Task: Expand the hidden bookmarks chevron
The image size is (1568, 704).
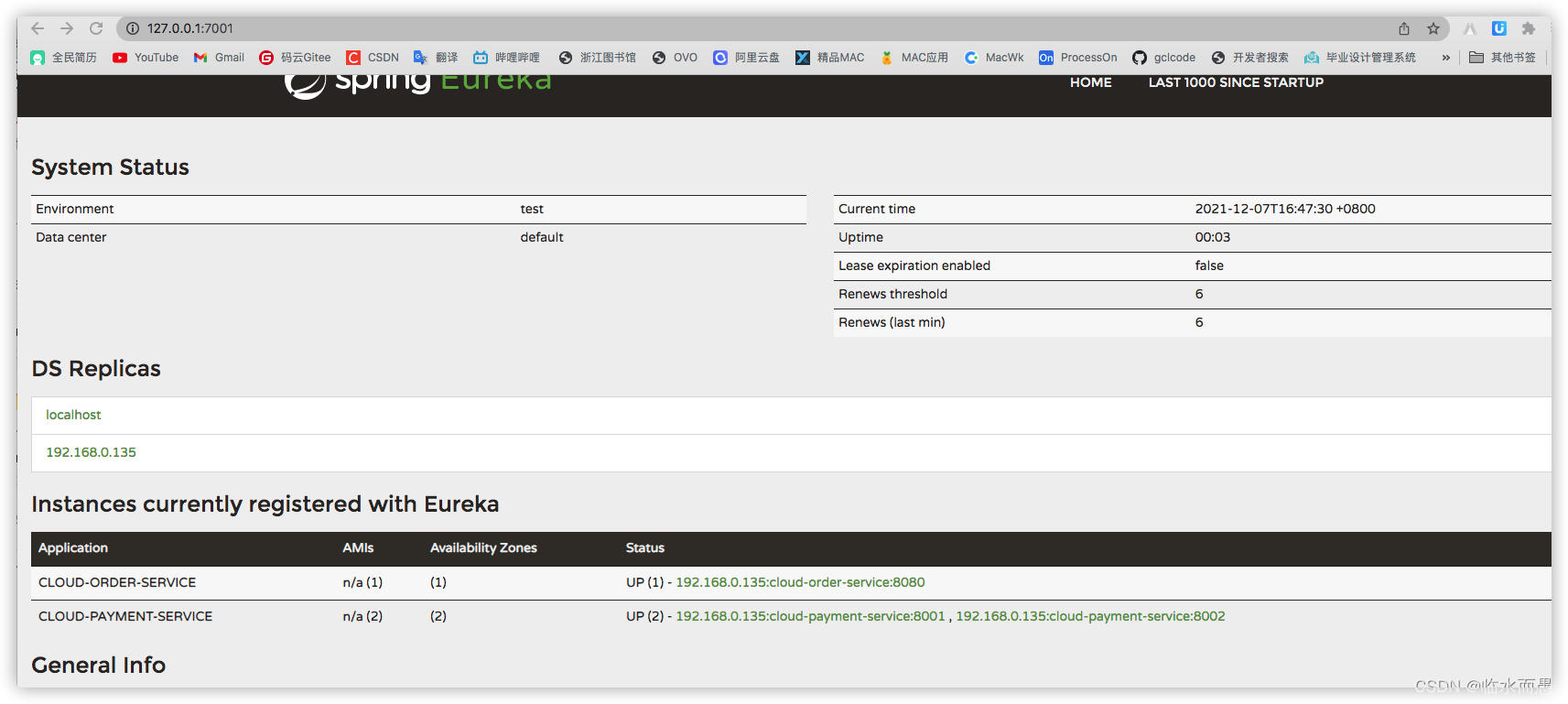Action: pyautogui.click(x=1445, y=58)
